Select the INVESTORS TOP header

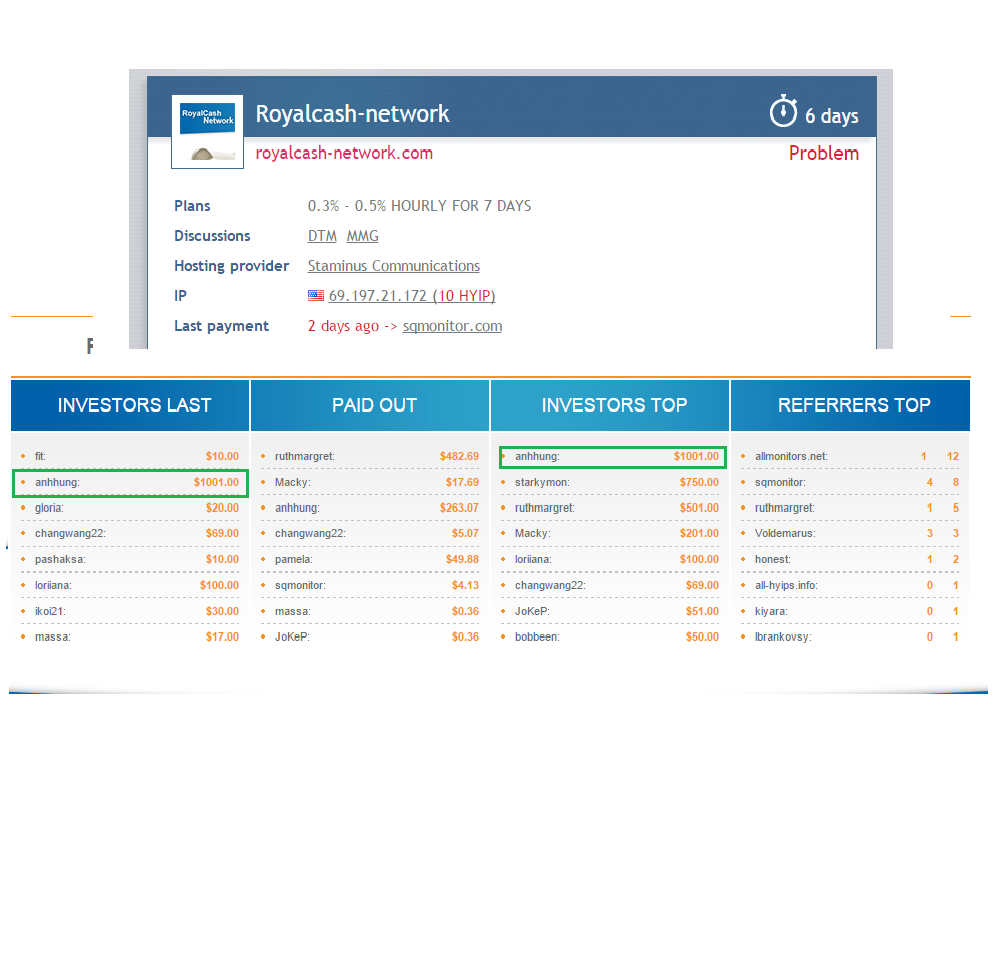tap(610, 405)
